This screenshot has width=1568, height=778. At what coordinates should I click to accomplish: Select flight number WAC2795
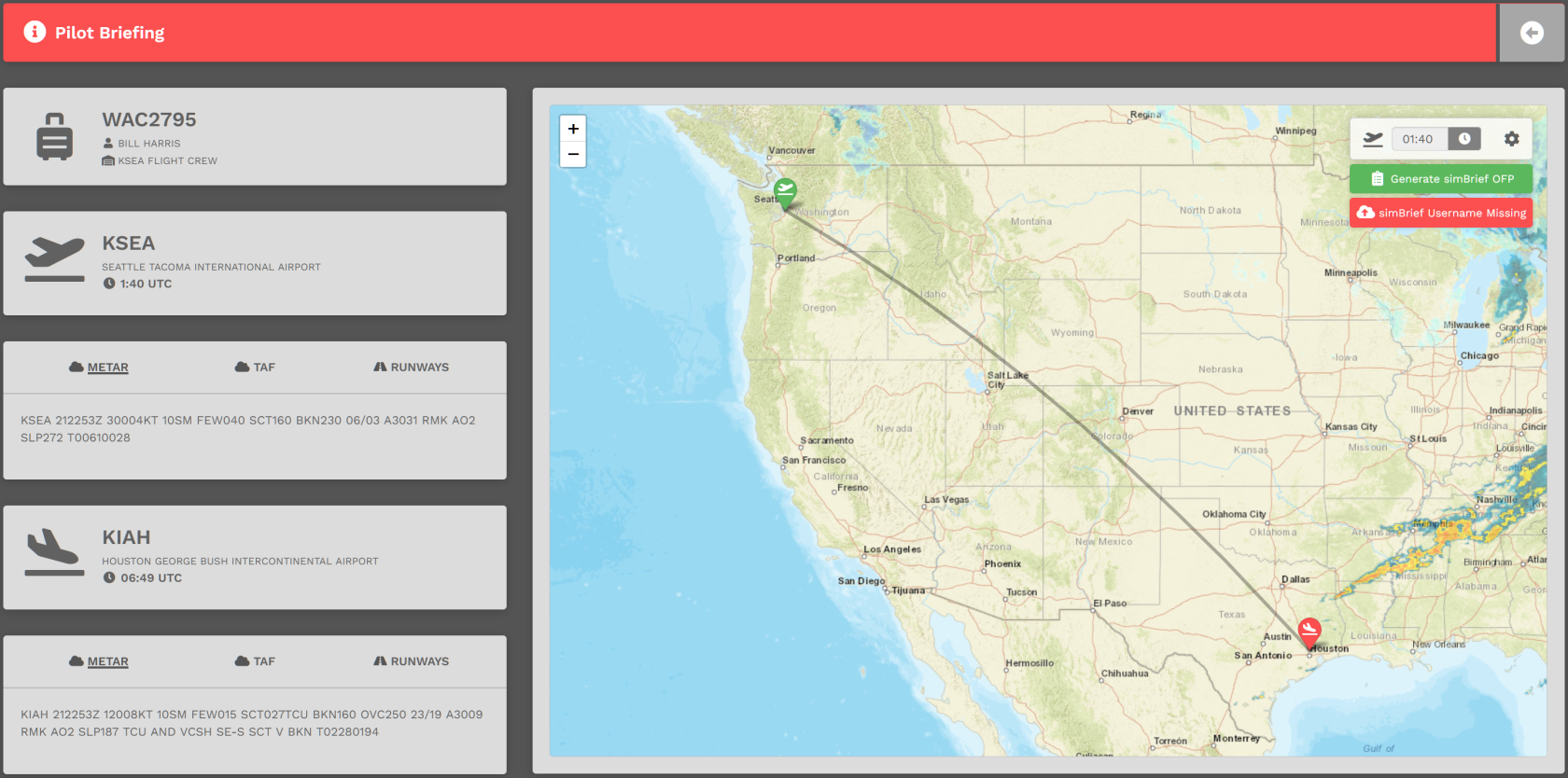point(149,119)
